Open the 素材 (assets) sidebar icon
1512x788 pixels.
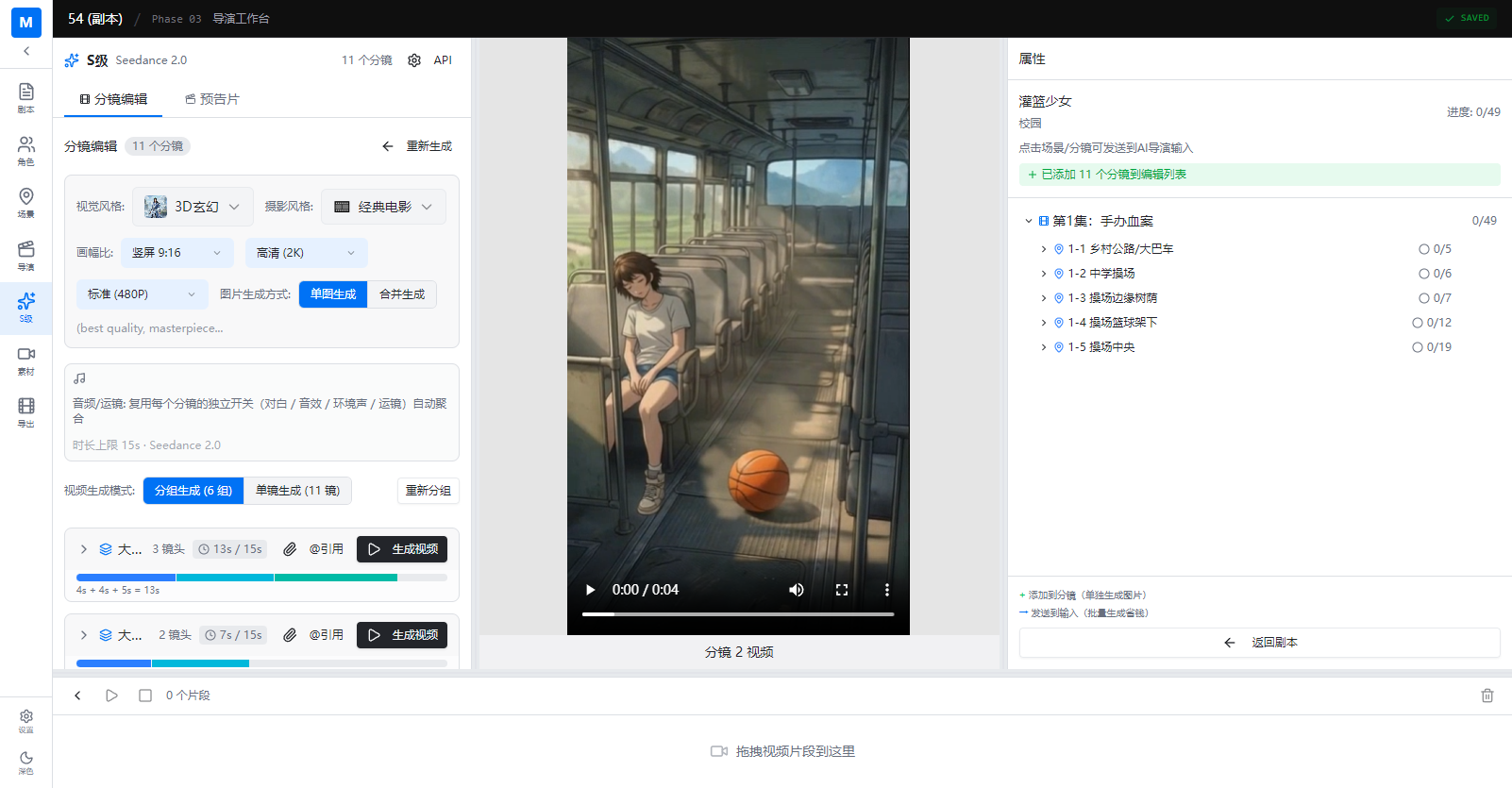(x=25, y=360)
